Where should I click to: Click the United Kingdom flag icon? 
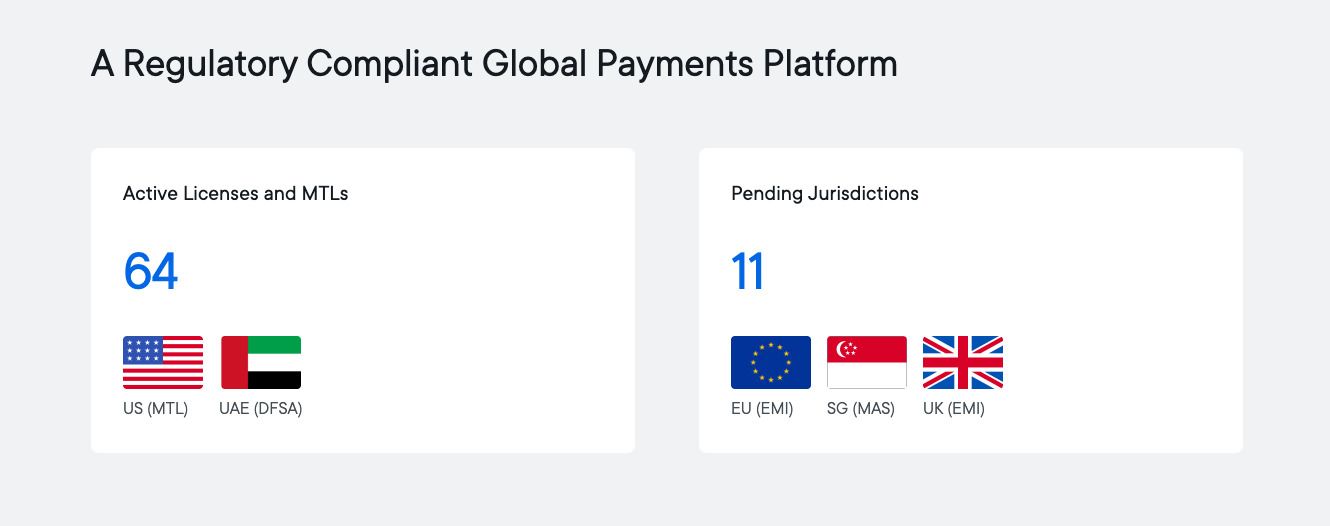tap(963, 362)
